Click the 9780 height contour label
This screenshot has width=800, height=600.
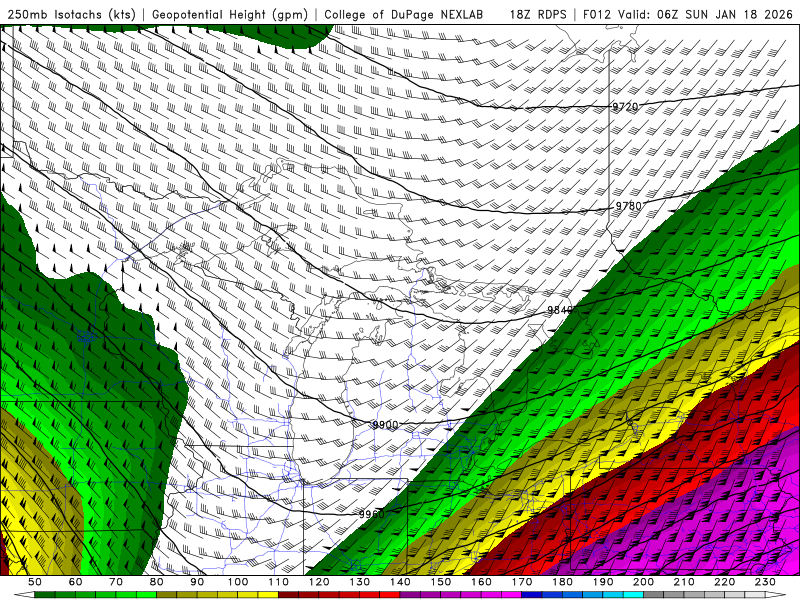tap(629, 206)
